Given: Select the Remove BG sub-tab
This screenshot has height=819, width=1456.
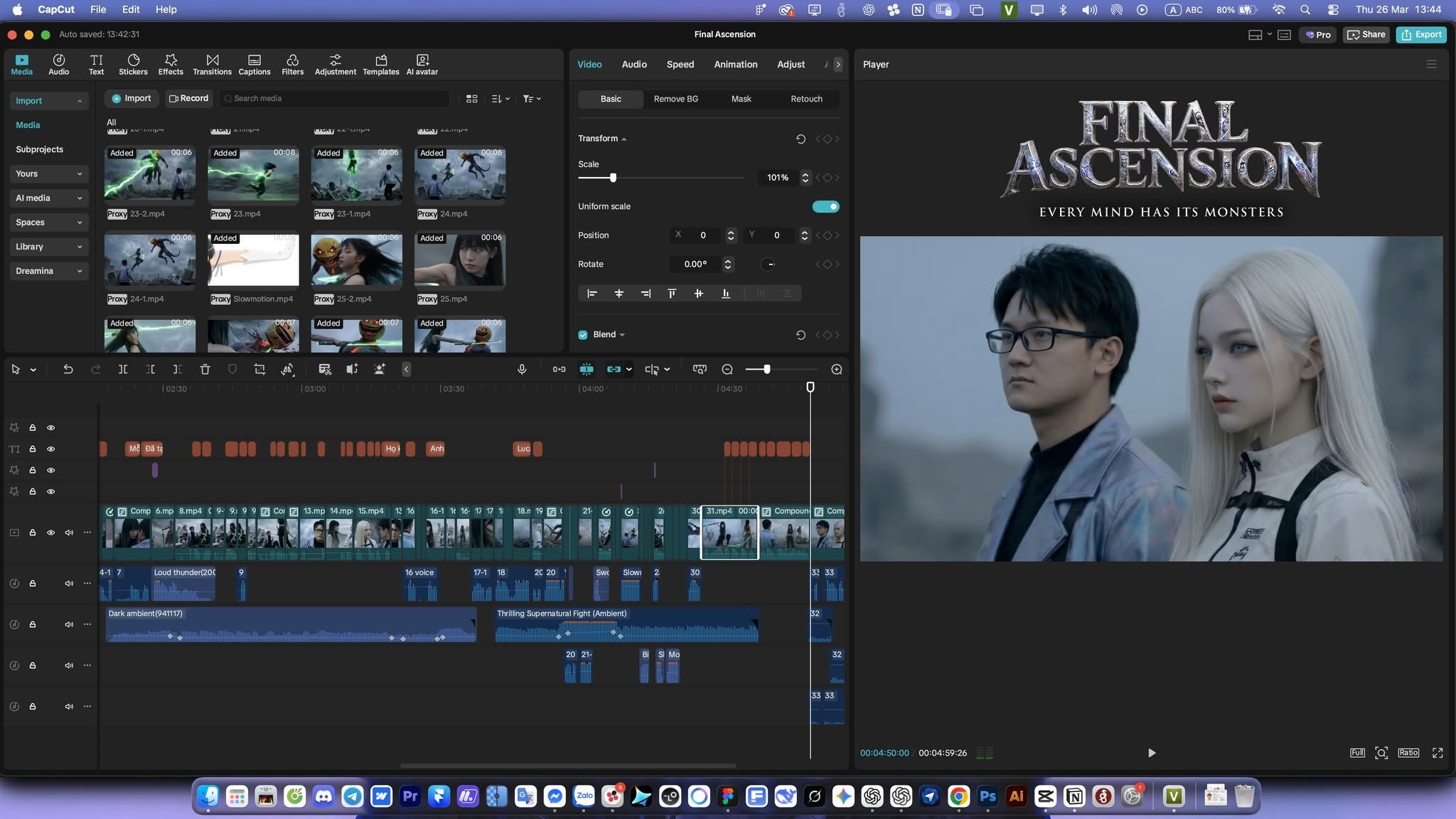Looking at the screenshot, I should pos(675,99).
